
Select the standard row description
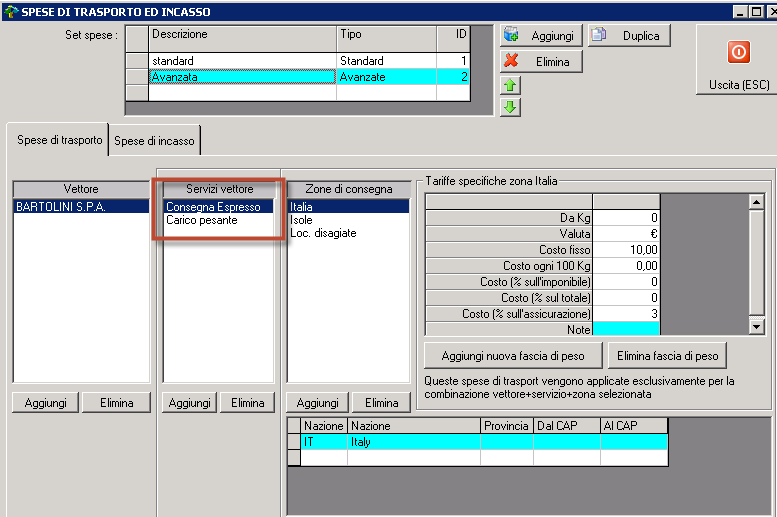point(243,61)
